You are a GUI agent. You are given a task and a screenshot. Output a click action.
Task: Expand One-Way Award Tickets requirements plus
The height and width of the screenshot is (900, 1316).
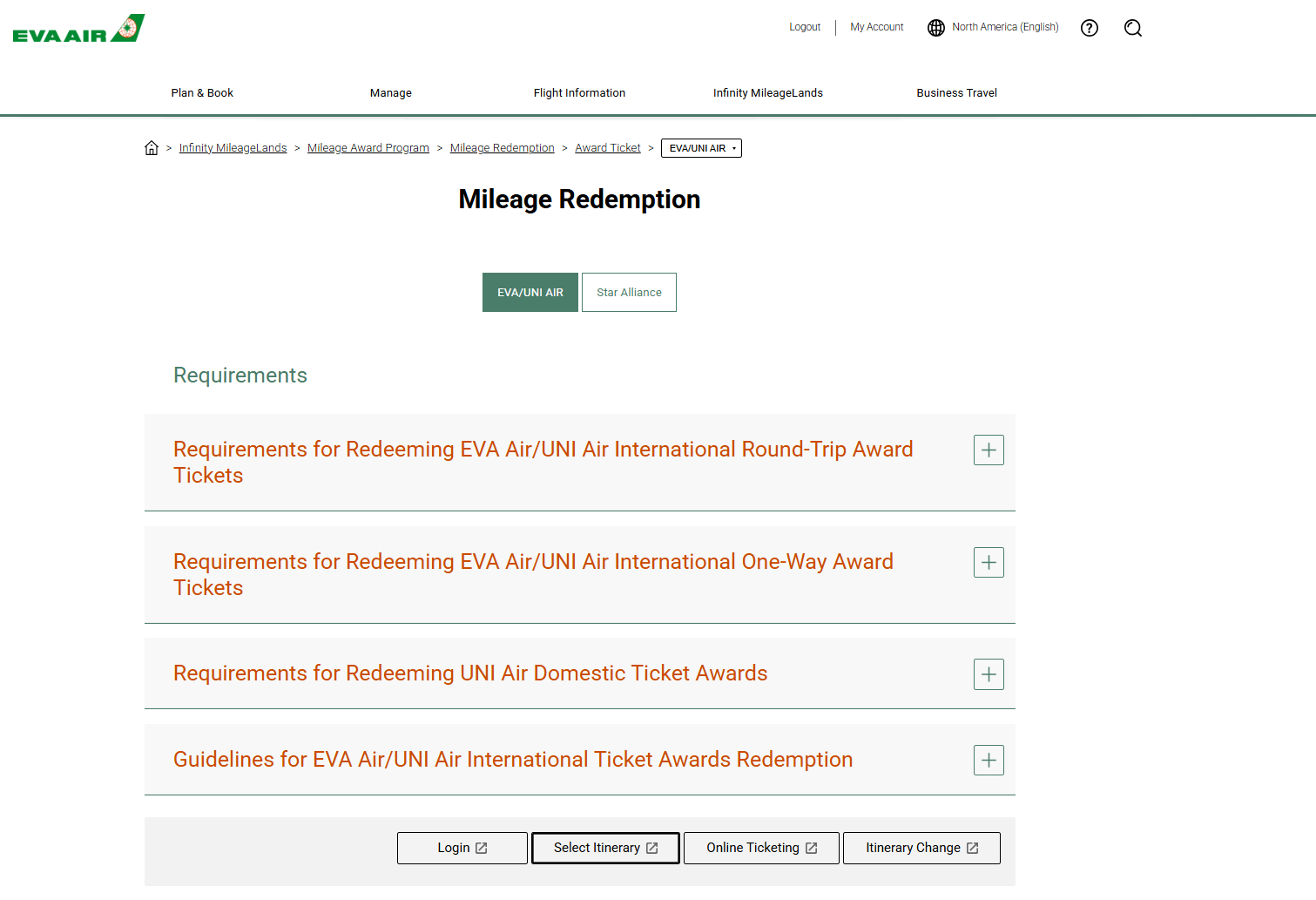pos(989,562)
